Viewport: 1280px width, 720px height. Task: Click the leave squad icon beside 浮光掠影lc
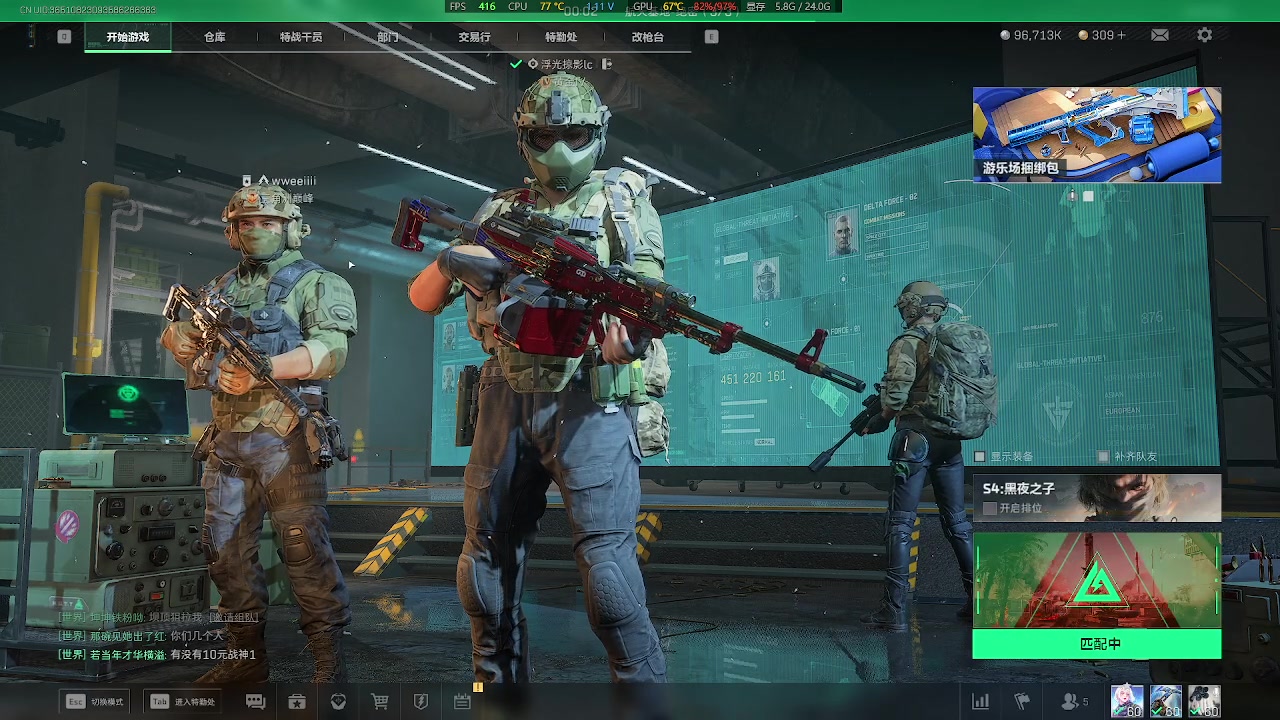(606, 64)
